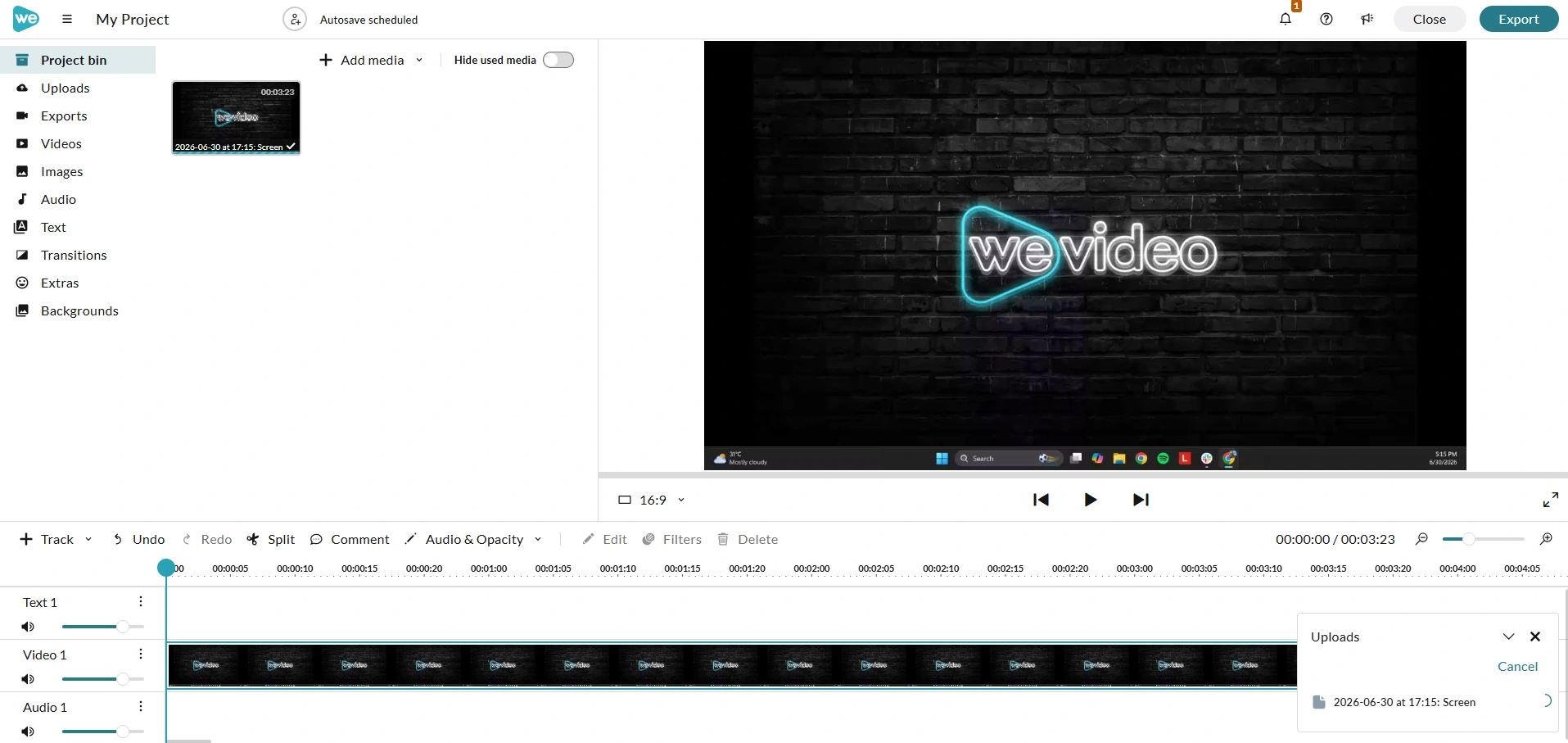Jump to previous clip start

[1041, 500]
